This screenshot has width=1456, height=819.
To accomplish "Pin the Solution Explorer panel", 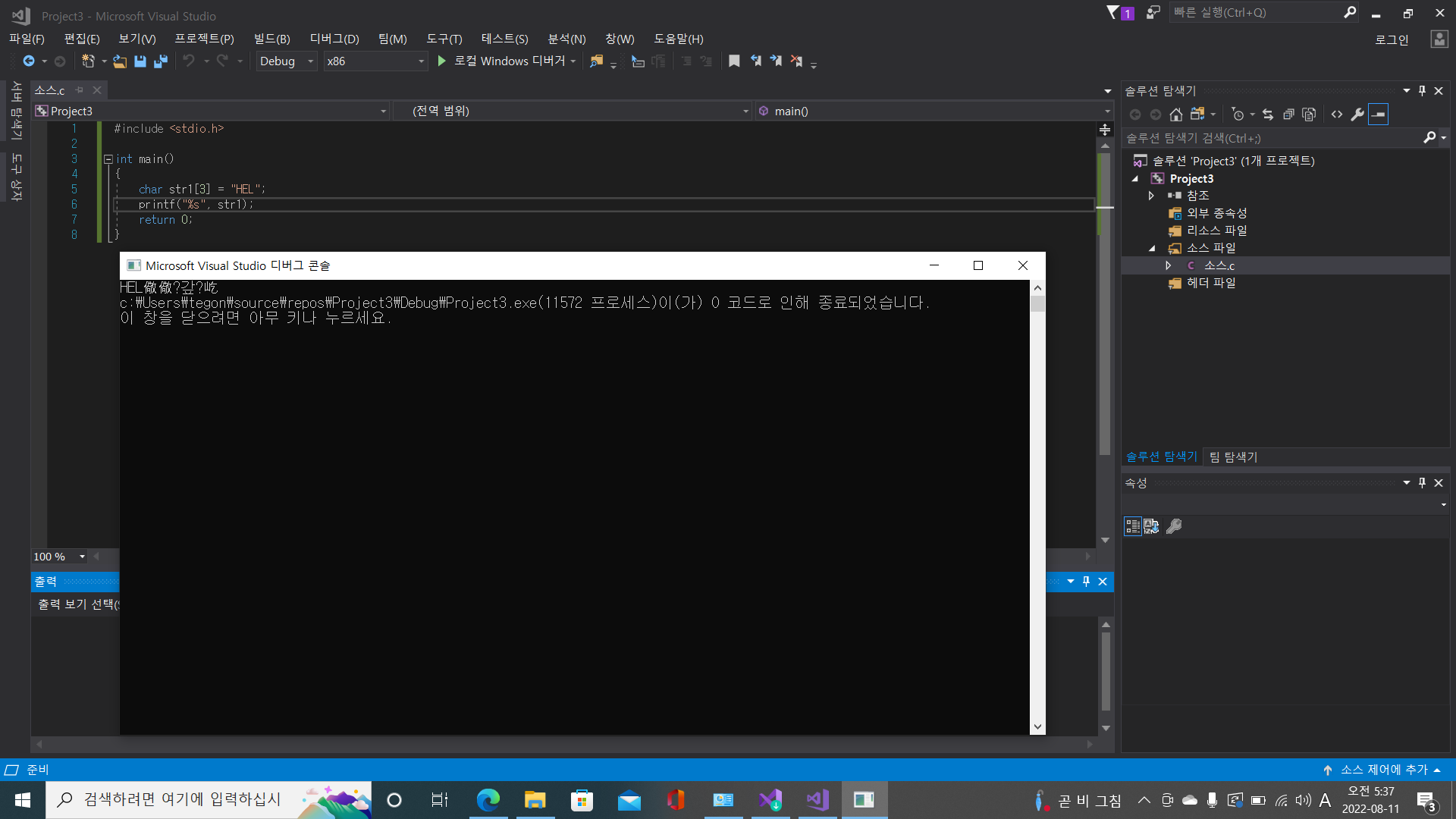I will coord(1422,91).
